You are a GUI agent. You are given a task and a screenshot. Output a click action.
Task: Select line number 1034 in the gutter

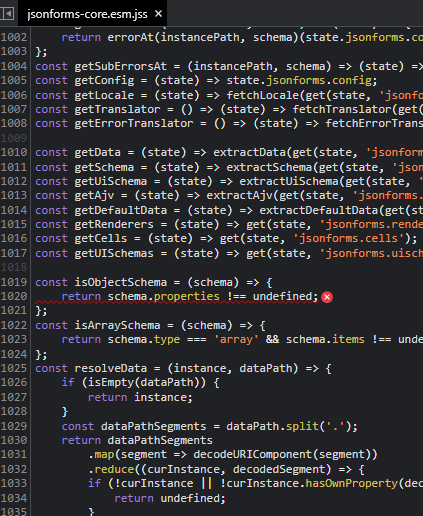pyautogui.click(x=14, y=498)
